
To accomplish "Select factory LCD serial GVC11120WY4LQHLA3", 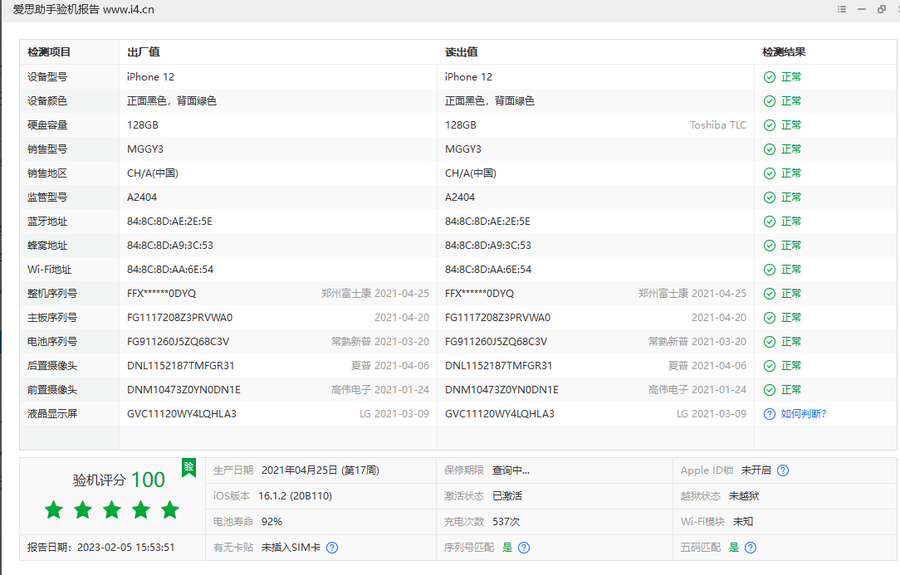I will pyautogui.click(x=181, y=414).
